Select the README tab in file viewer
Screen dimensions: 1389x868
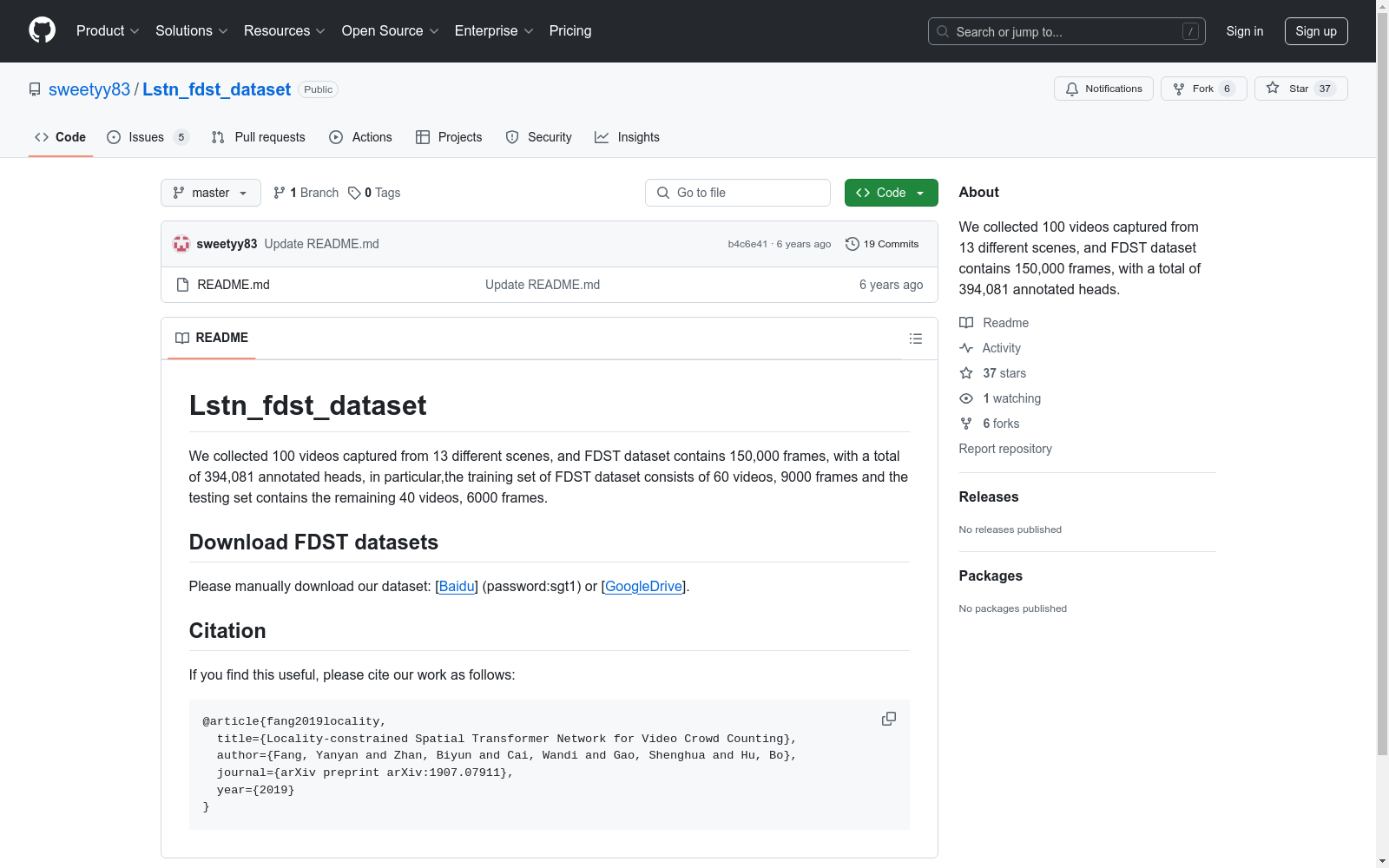tap(212, 338)
